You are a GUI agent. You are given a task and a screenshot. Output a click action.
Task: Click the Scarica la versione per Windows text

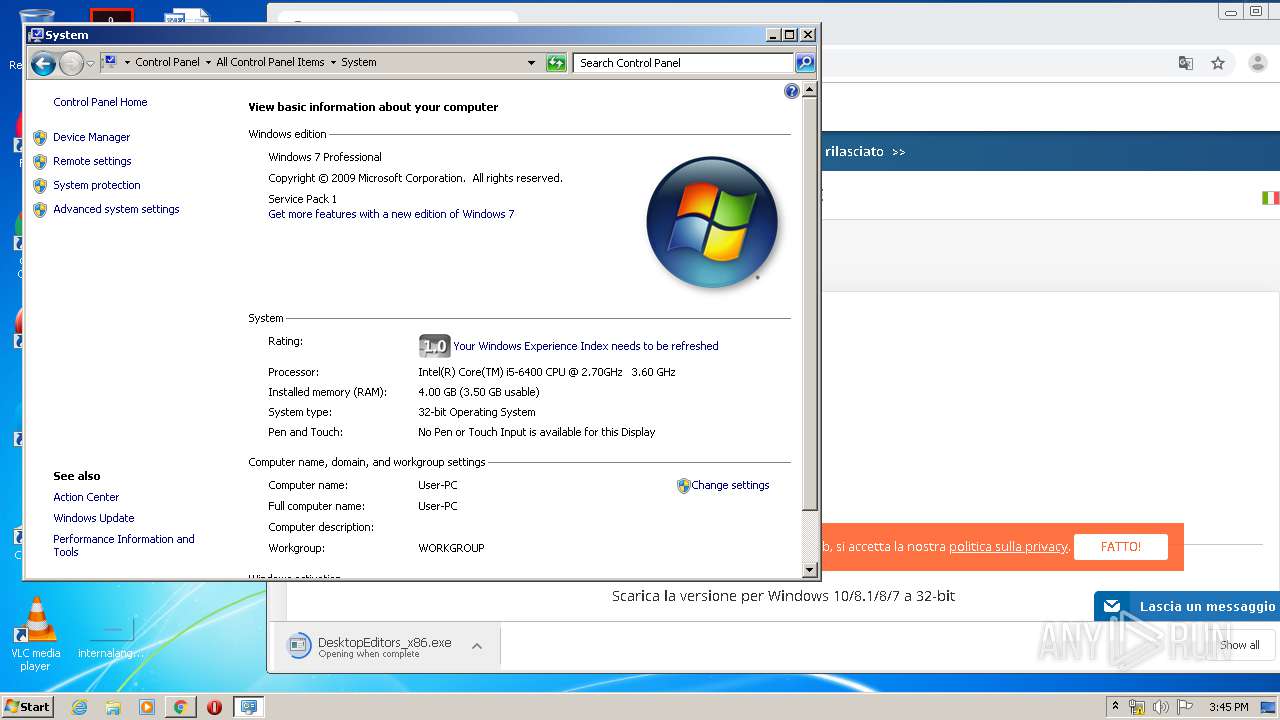tap(783, 596)
